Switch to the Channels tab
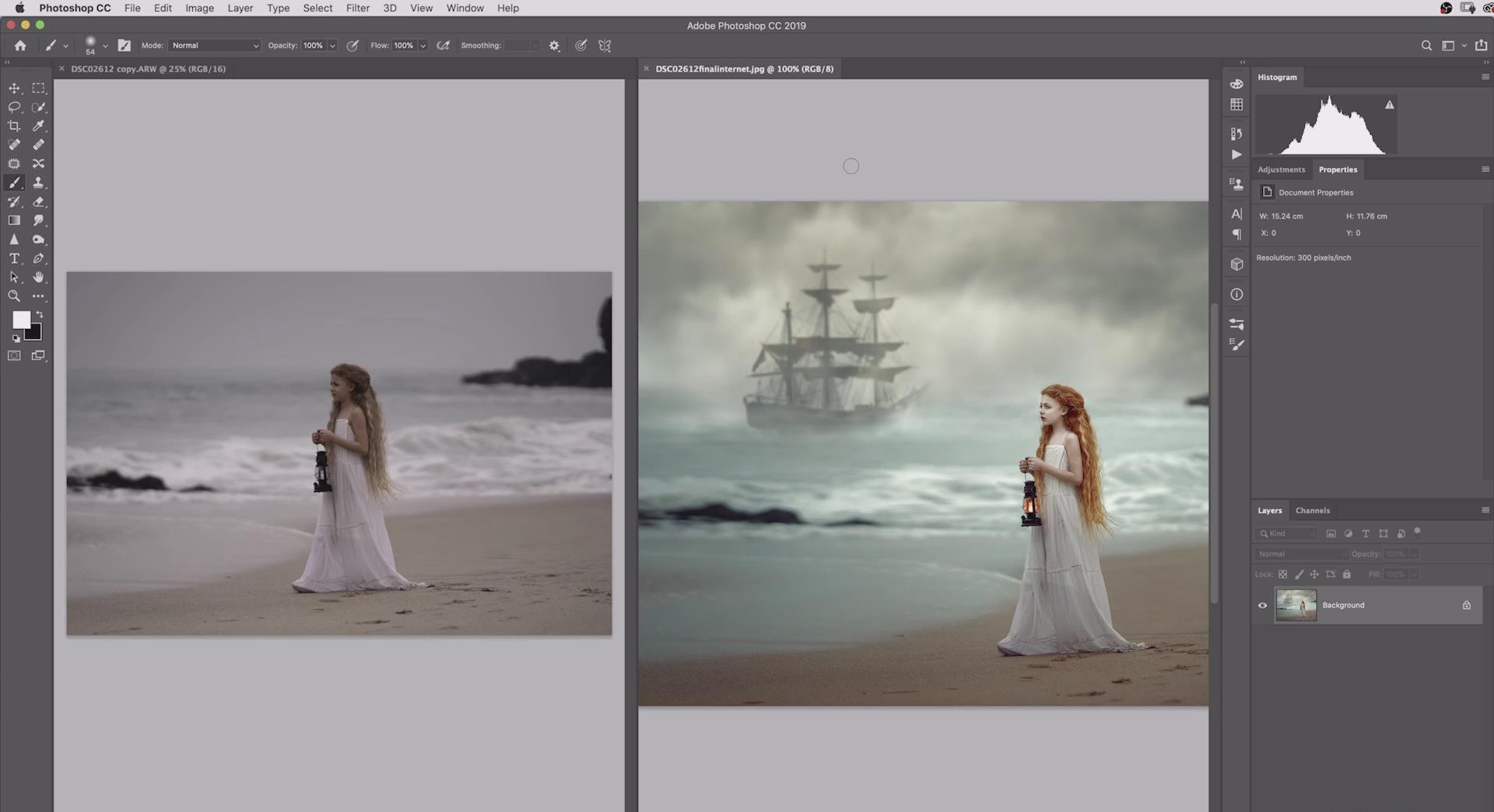This screenshot has height=812, width=1494. point(1312,510)
